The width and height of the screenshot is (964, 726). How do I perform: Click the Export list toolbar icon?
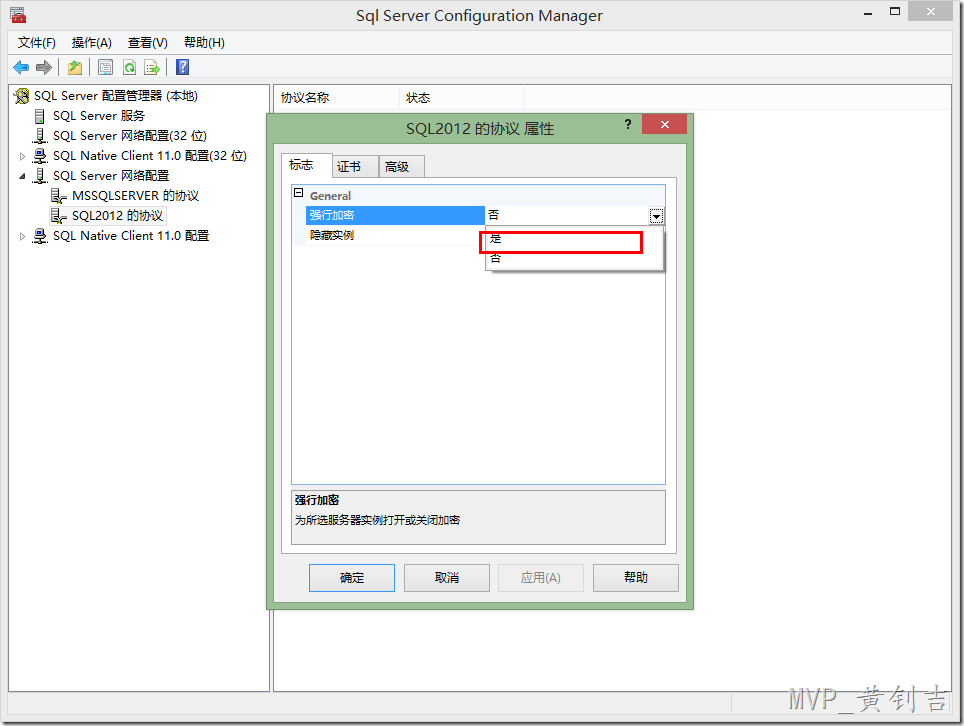tap(151, 67)
